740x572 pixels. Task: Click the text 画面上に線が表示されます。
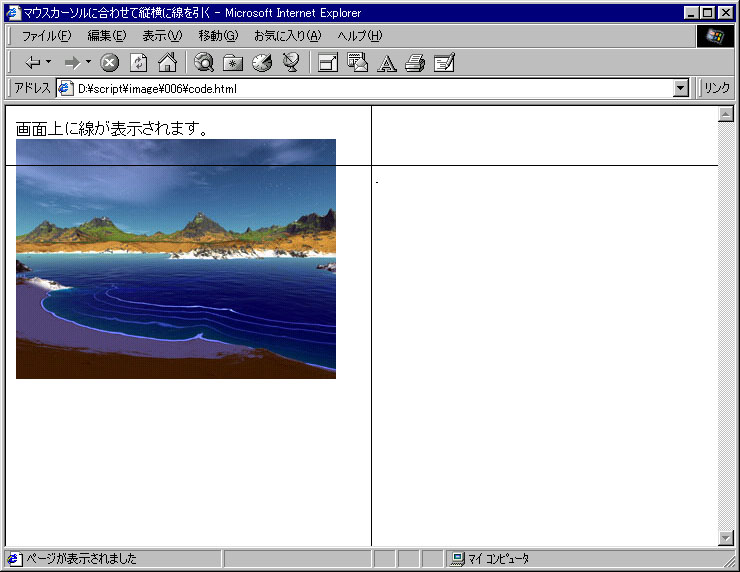(112, 128)
